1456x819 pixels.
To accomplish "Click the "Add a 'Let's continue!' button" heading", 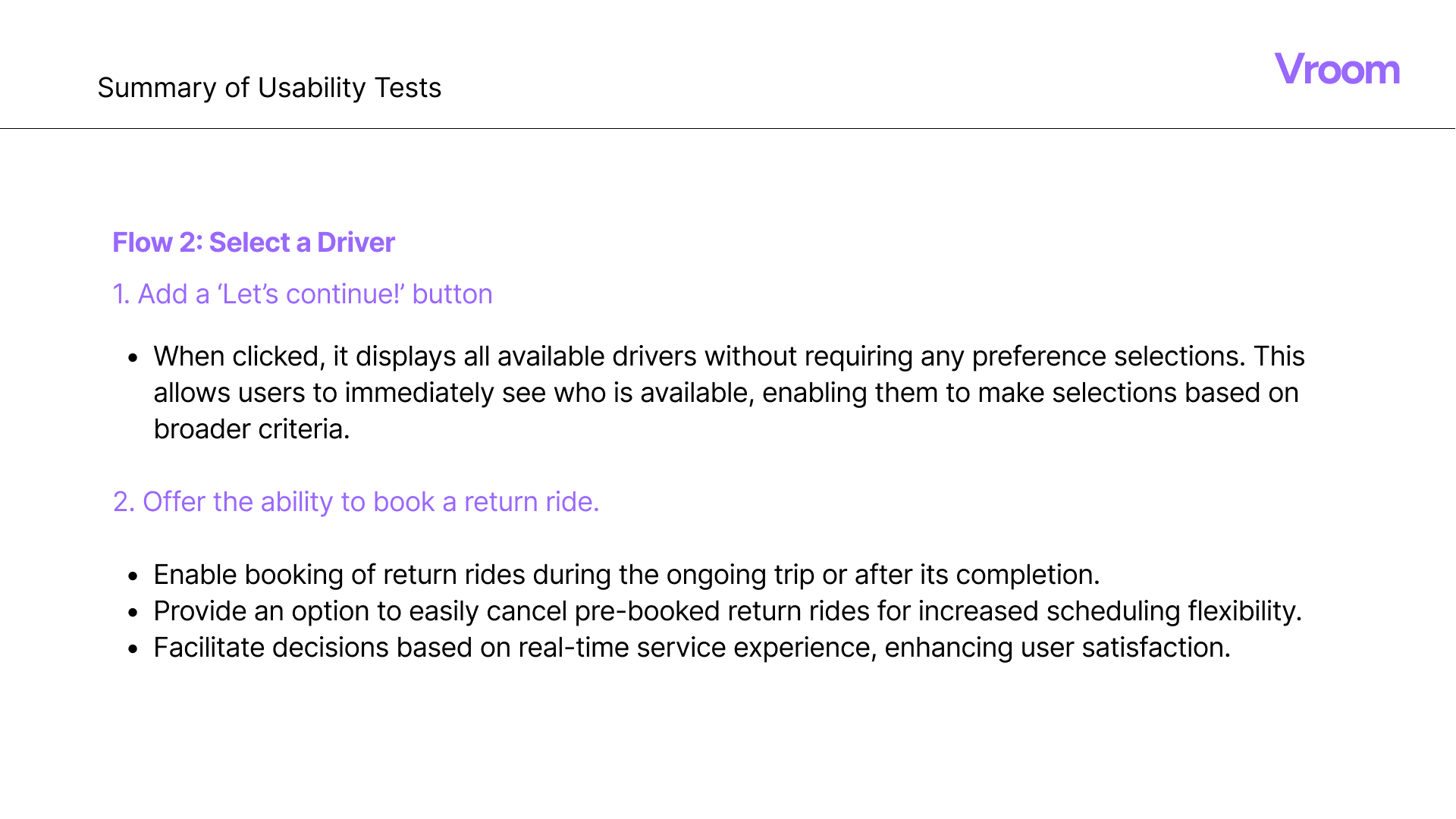I will pos(302,294).
